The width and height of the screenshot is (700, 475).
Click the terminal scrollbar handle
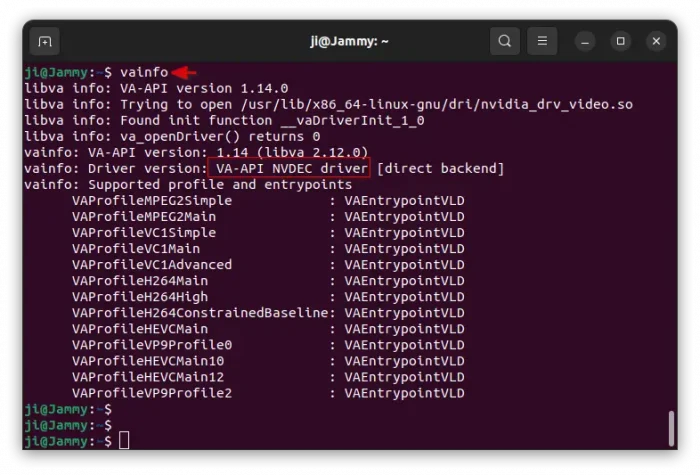[671, 428]
